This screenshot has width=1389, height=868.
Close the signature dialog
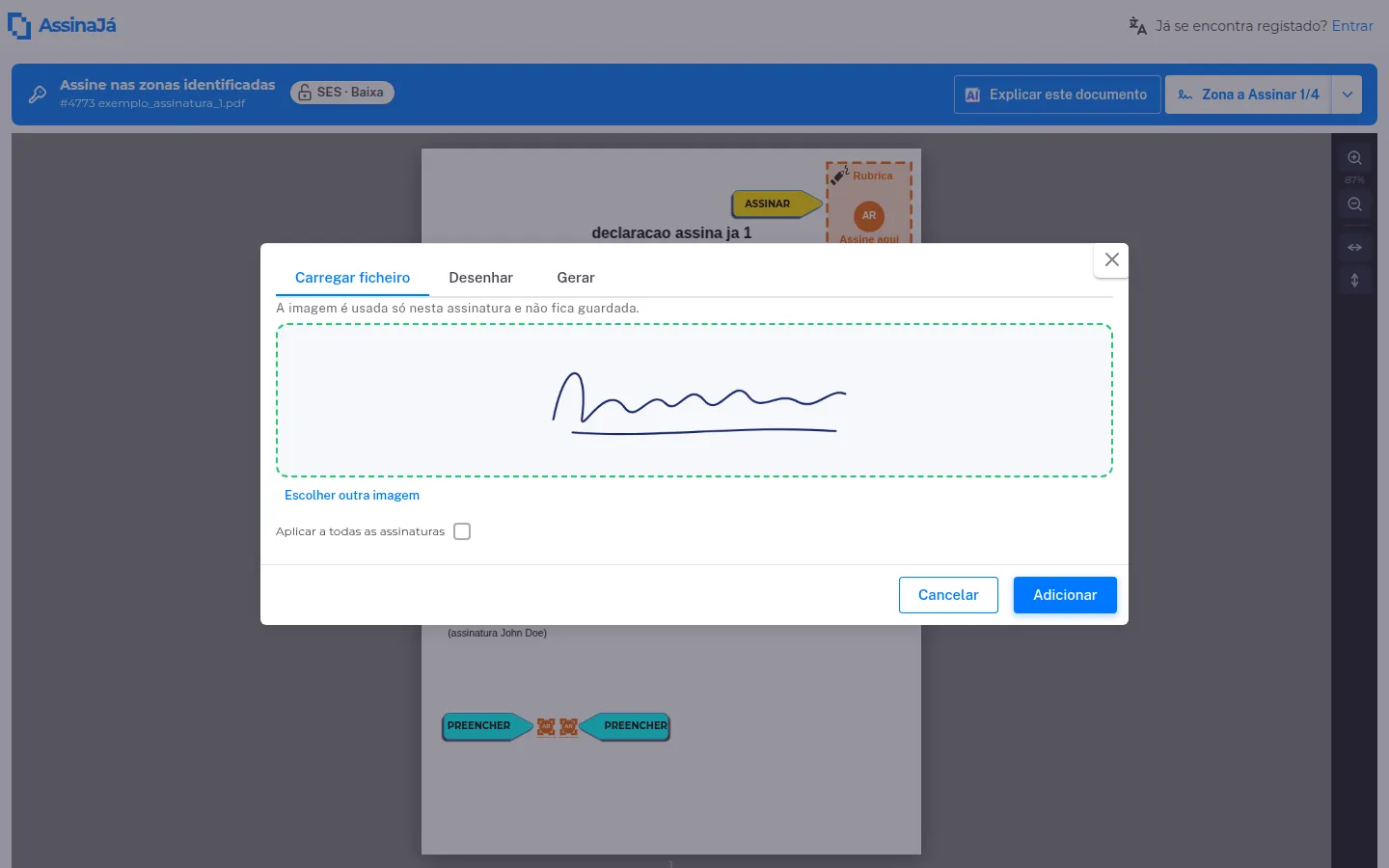[x=1111, y=259]
